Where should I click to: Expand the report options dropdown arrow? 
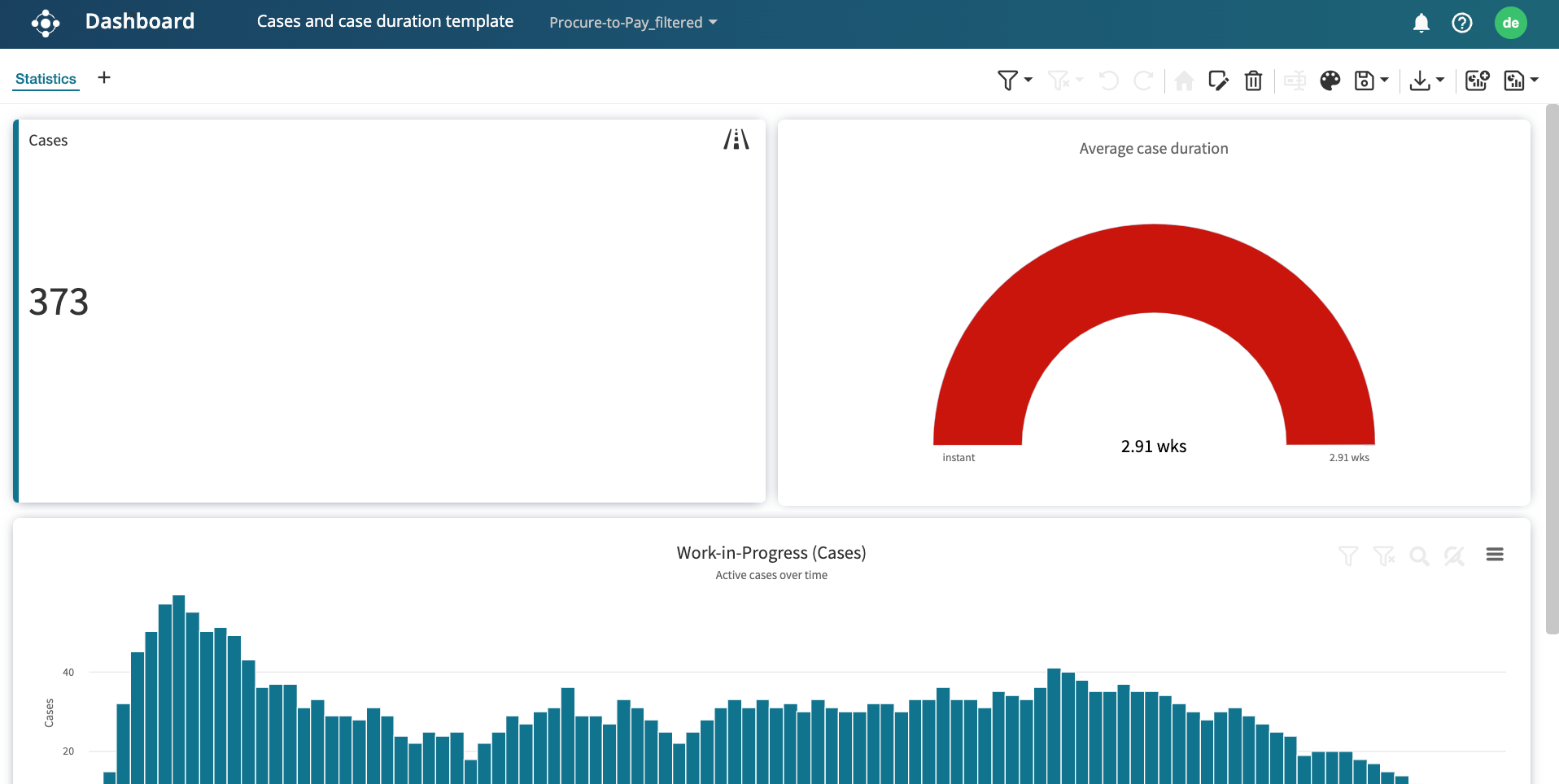pyautogui.click(x=1535, y=80)
